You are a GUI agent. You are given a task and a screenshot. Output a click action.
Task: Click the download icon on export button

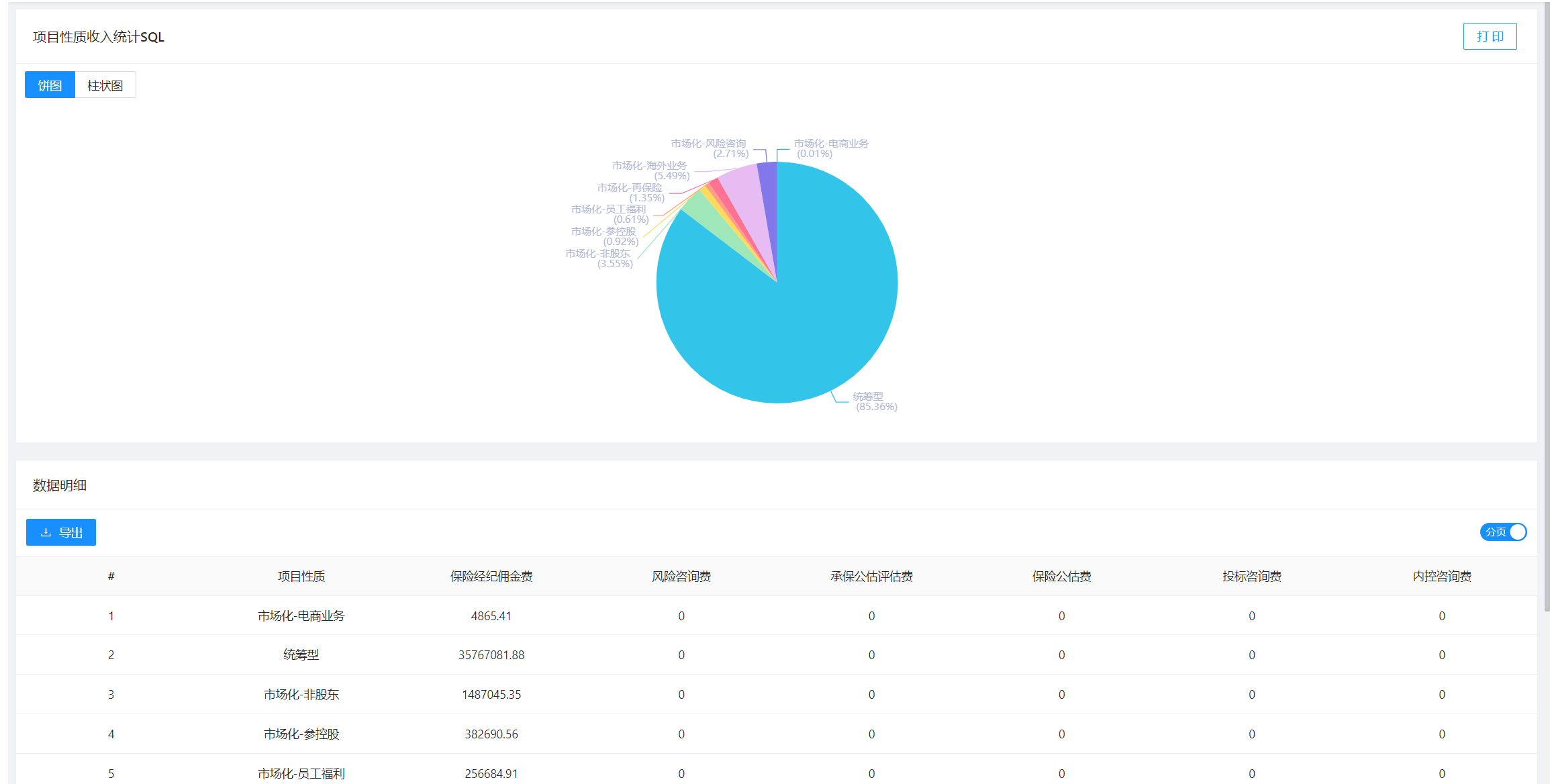[46, 532]
